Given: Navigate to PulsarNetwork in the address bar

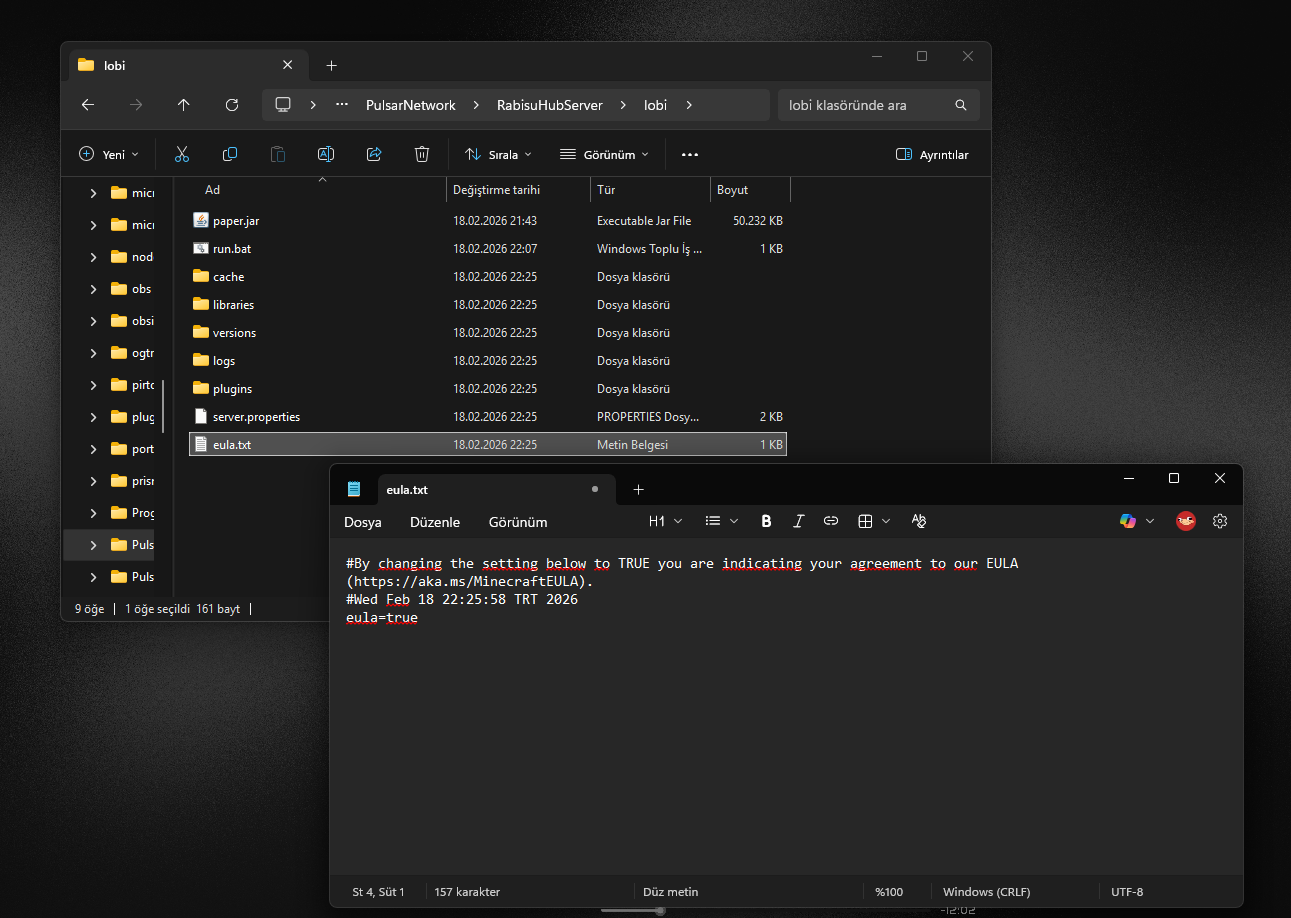Looking at the screenshot, I should click(x=411, y=105).
